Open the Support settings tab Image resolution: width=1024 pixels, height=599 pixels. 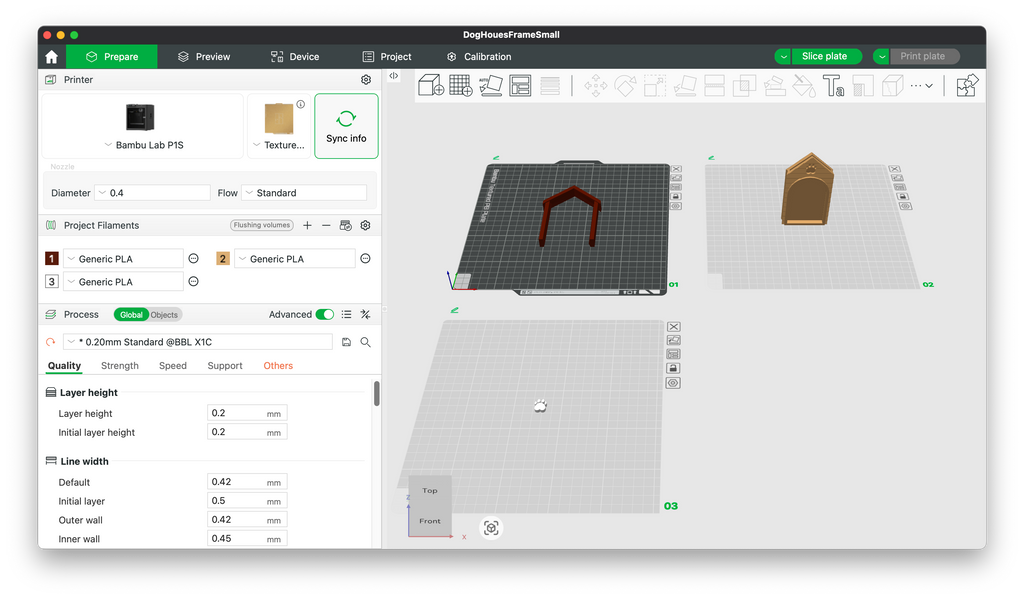coord(225,366)
